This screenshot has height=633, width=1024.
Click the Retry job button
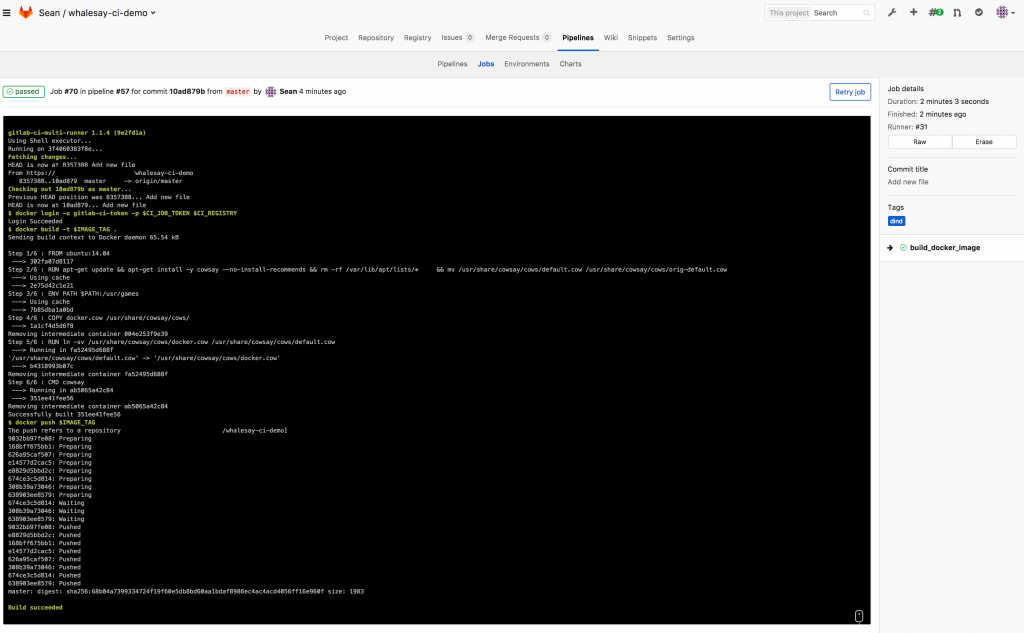click(849, 90)
